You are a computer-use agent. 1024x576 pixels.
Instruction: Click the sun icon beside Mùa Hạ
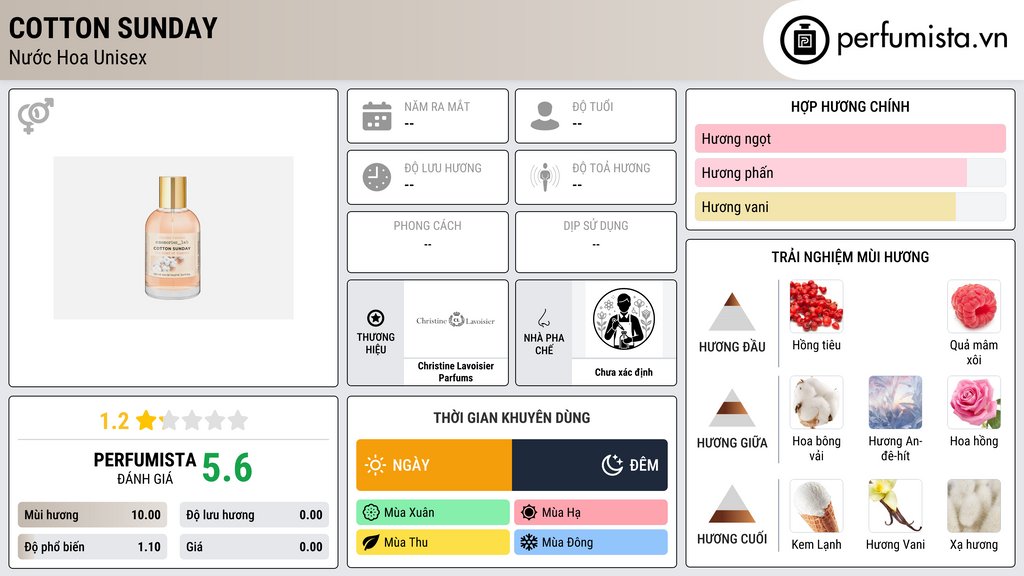(x=529, y=513)
